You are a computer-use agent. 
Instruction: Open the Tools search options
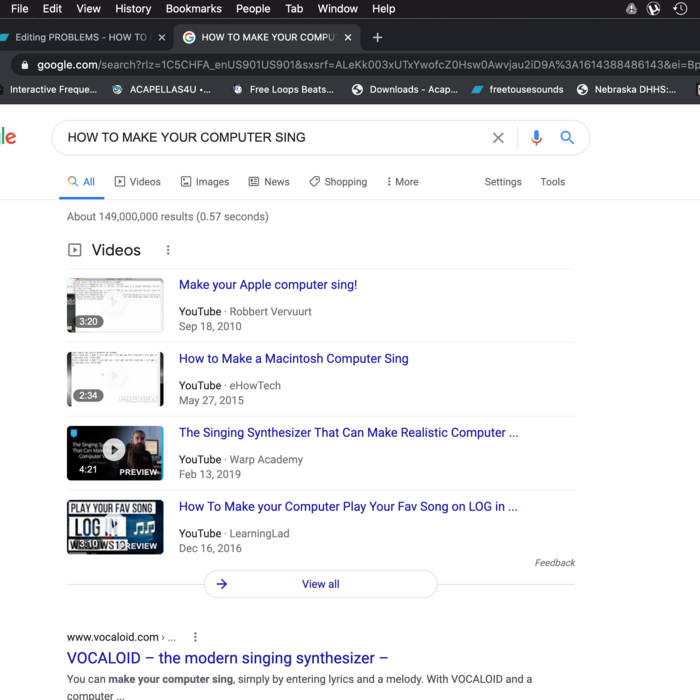(552, 182)
